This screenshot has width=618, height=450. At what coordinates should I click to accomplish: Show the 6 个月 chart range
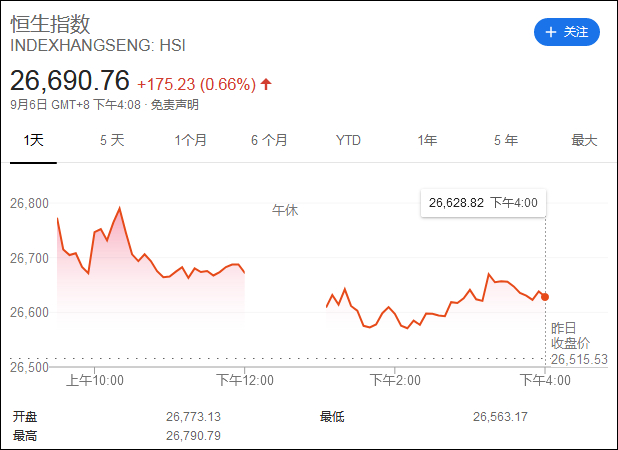(x=269, y=141)
